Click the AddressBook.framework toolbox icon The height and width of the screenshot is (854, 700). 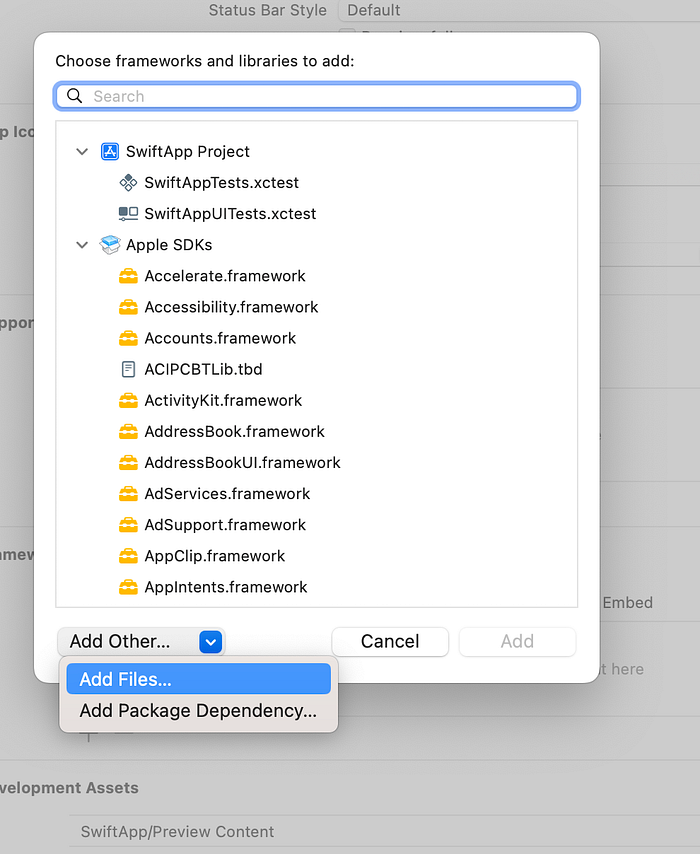[x=128, y=431]
